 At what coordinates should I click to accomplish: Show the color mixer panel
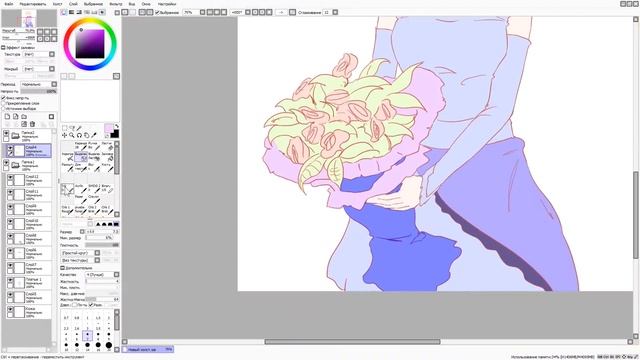(x=87, y=12)
